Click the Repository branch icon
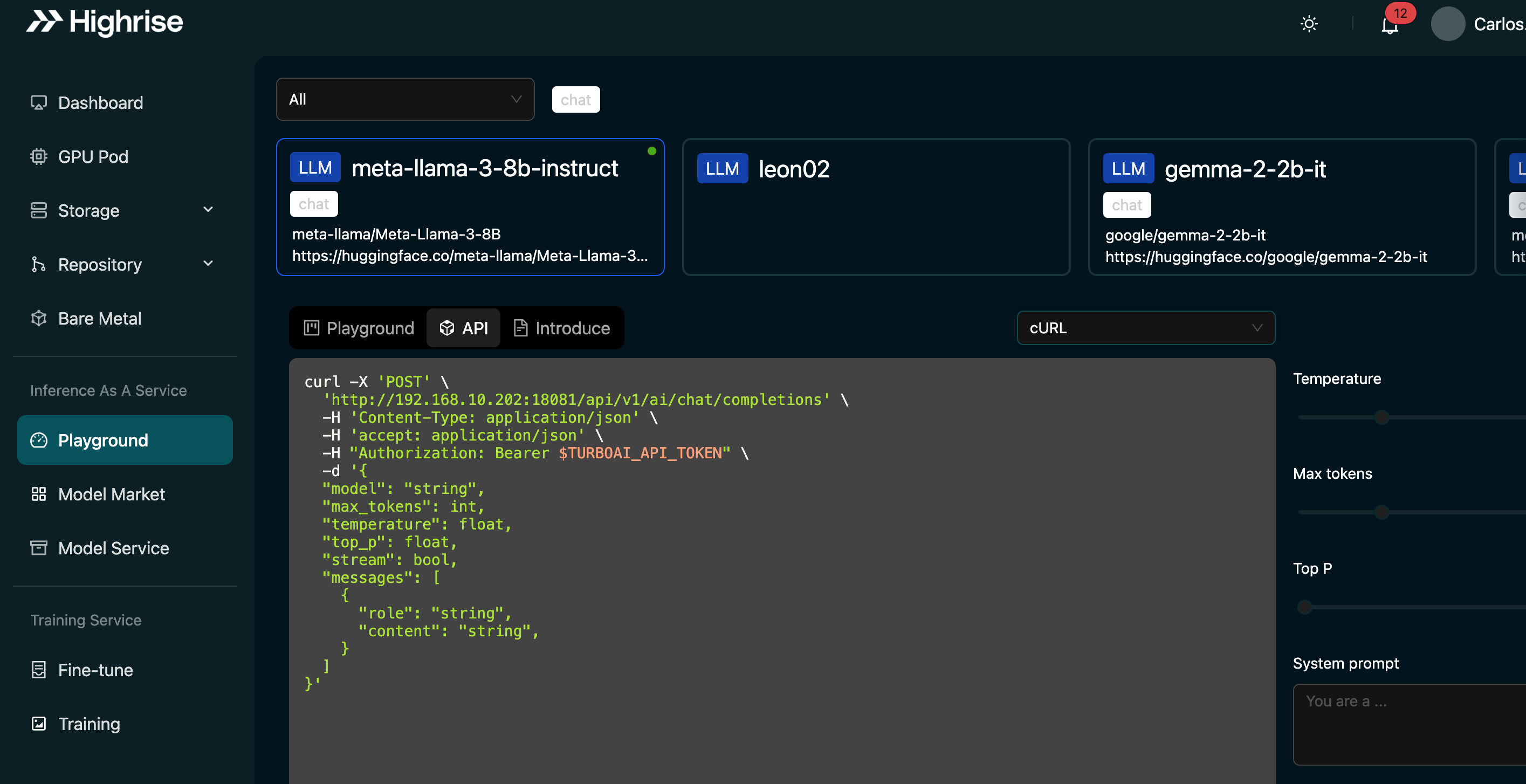The height and width of the screenshot is (784, 1526). [x=38, y=264]
